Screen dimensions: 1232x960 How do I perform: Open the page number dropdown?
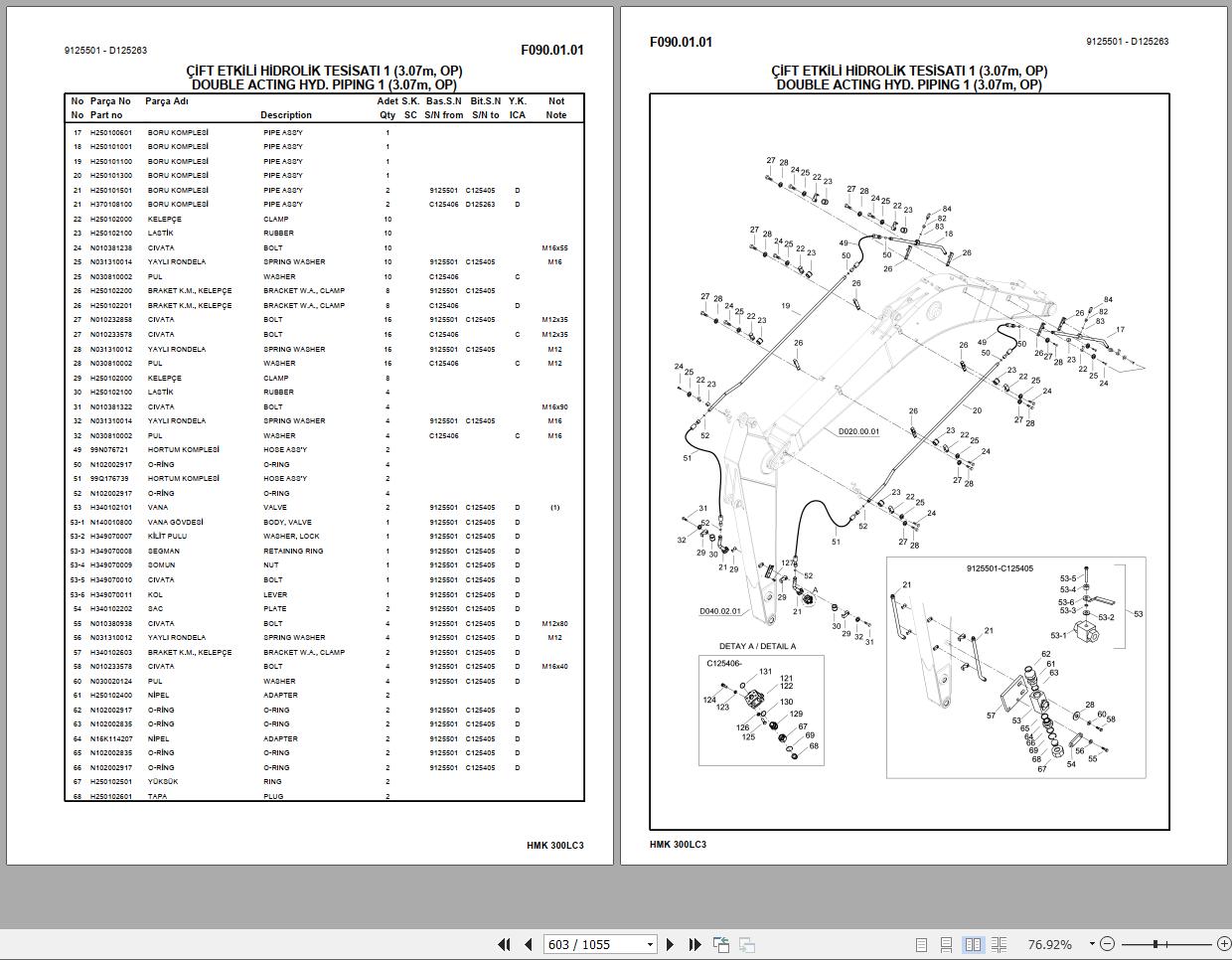tap(650, 944)
